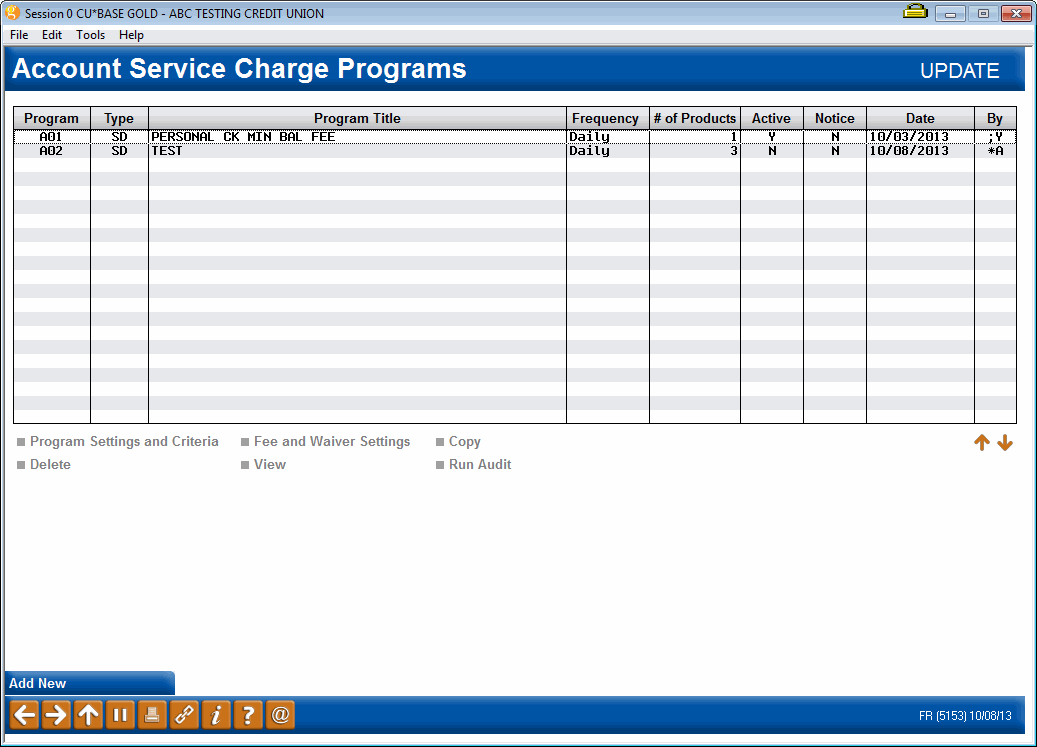
Task: Click the @ email icon on the toolbar
Action: point(279,714)
